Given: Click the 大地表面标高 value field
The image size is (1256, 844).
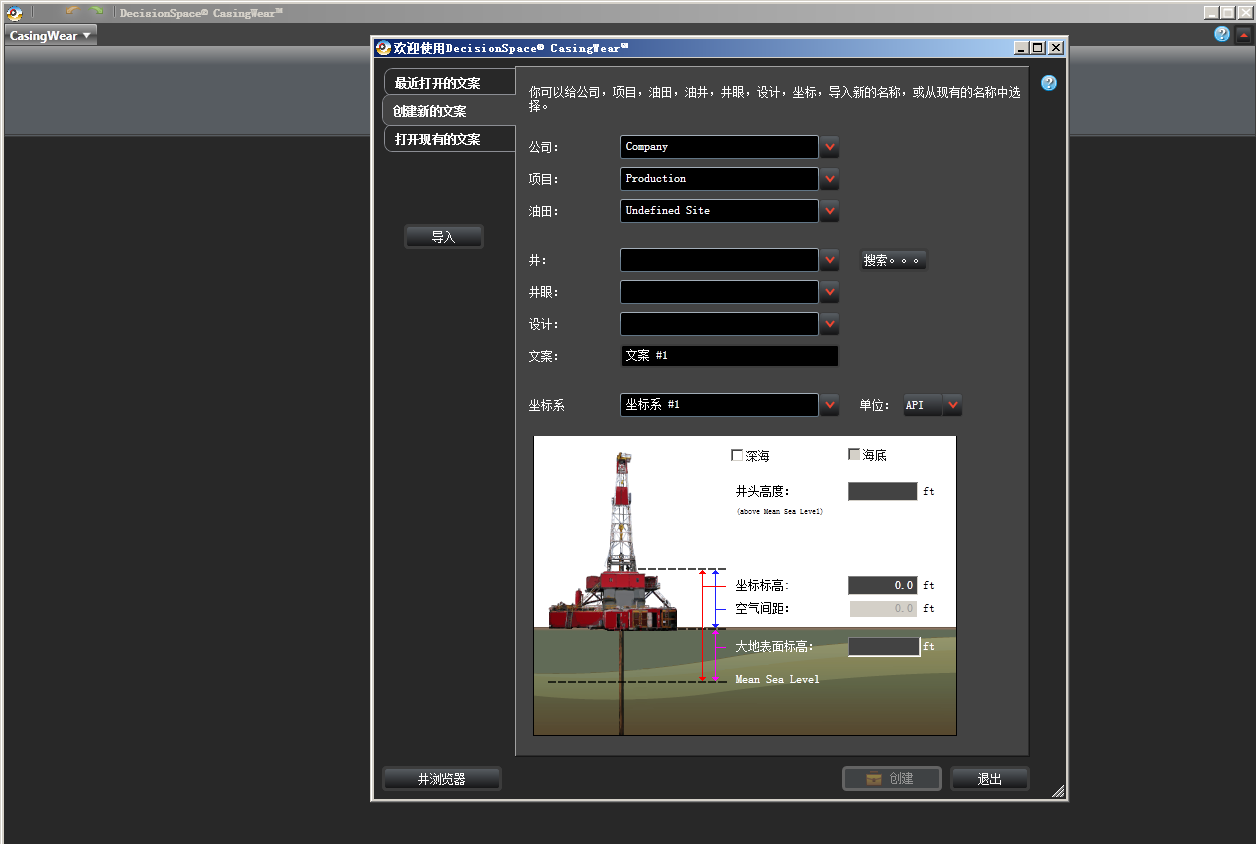Looking at the screenshot, I should tap(884, 647).
